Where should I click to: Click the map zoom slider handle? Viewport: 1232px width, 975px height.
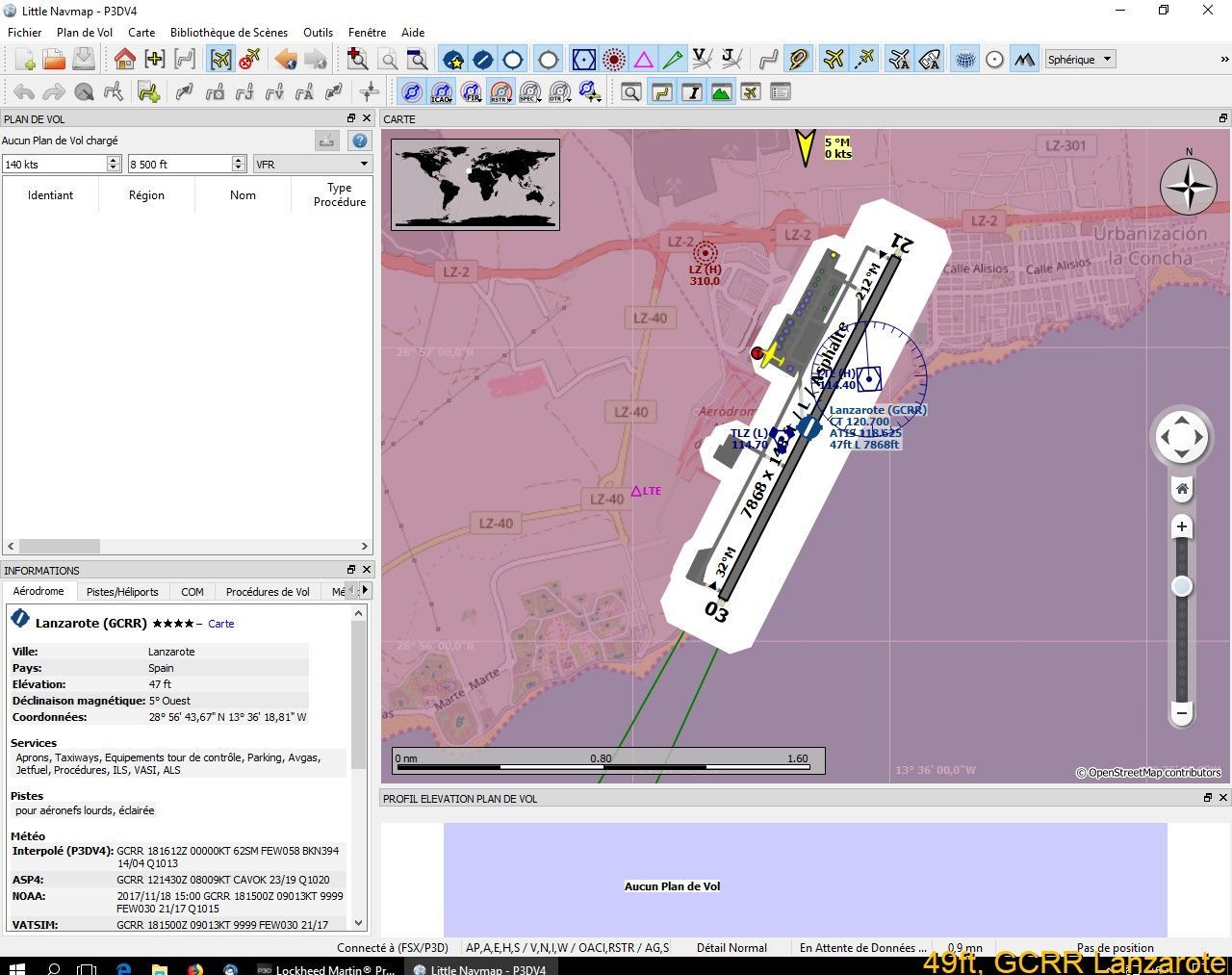(1182, 587)
